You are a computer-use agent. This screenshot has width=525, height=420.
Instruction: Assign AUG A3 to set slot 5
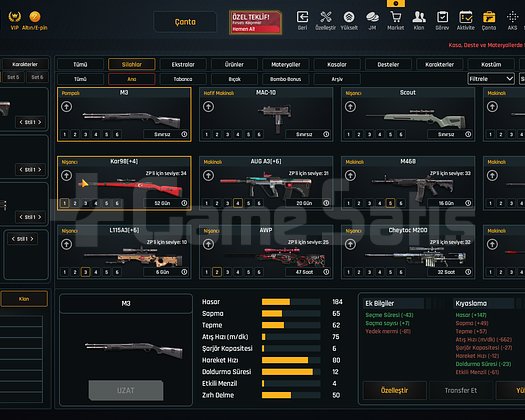click(248, 203)
